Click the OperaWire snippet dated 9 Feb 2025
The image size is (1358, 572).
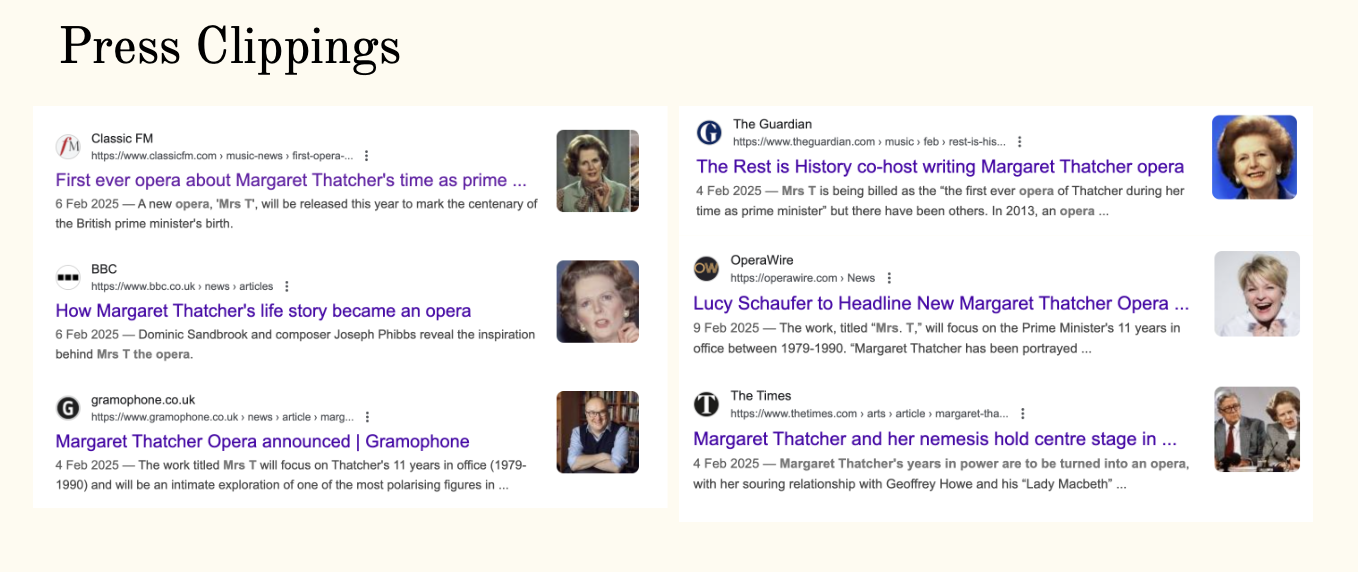(x=937, y=338)
